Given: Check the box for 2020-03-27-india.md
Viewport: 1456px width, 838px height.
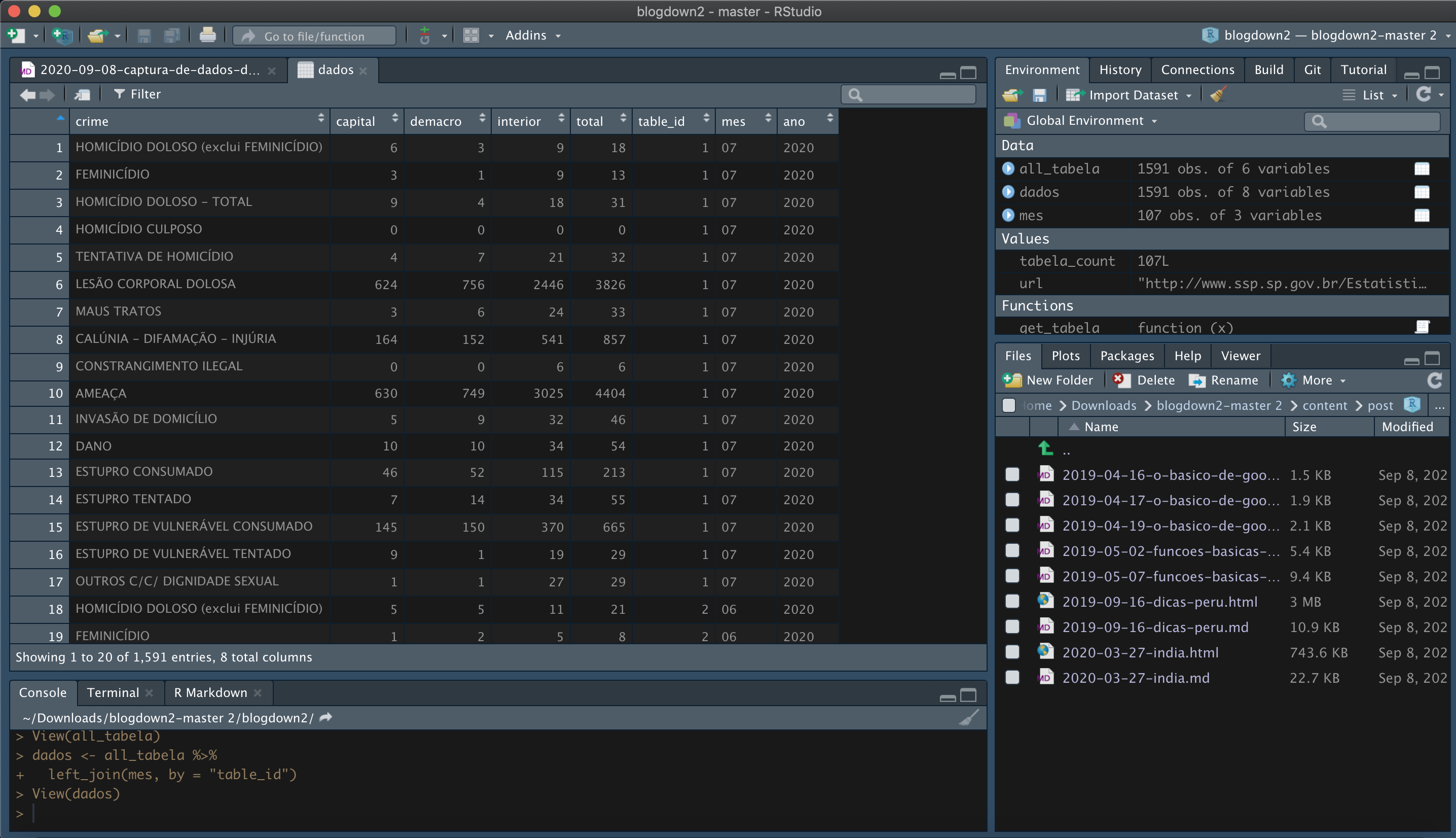Looking at the screenshot, I should [1012, 678].
